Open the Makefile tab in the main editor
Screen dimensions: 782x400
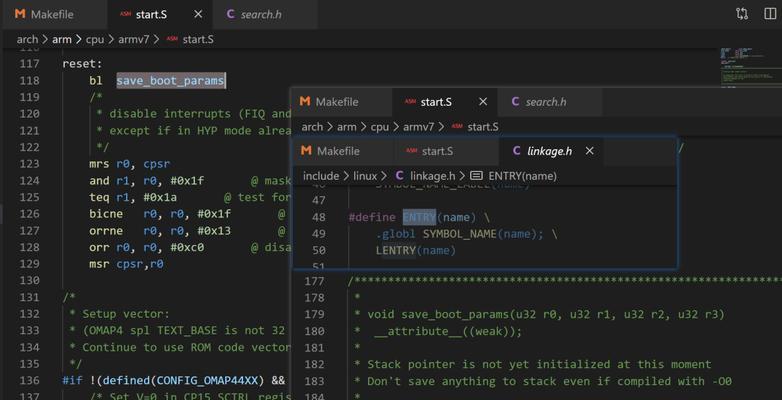coord(54,14)
